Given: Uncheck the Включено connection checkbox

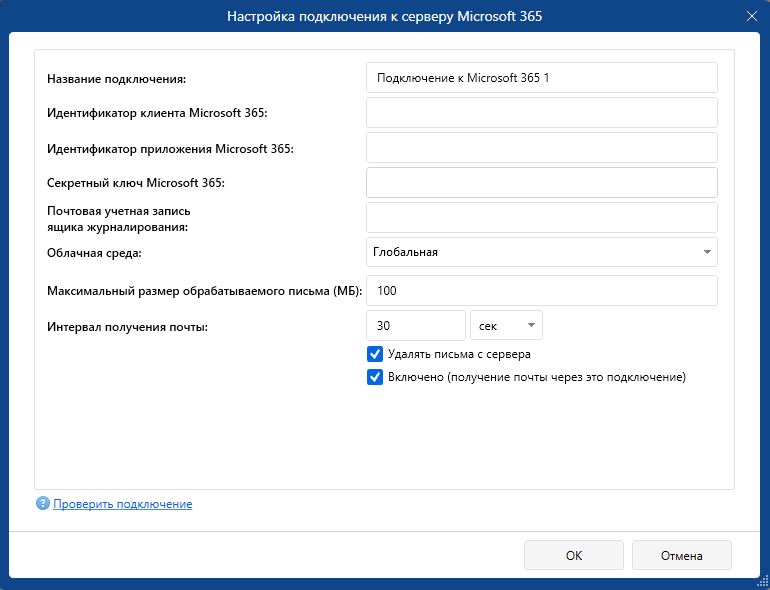Looking at the screenshot, I should click(x=375, y=377).
